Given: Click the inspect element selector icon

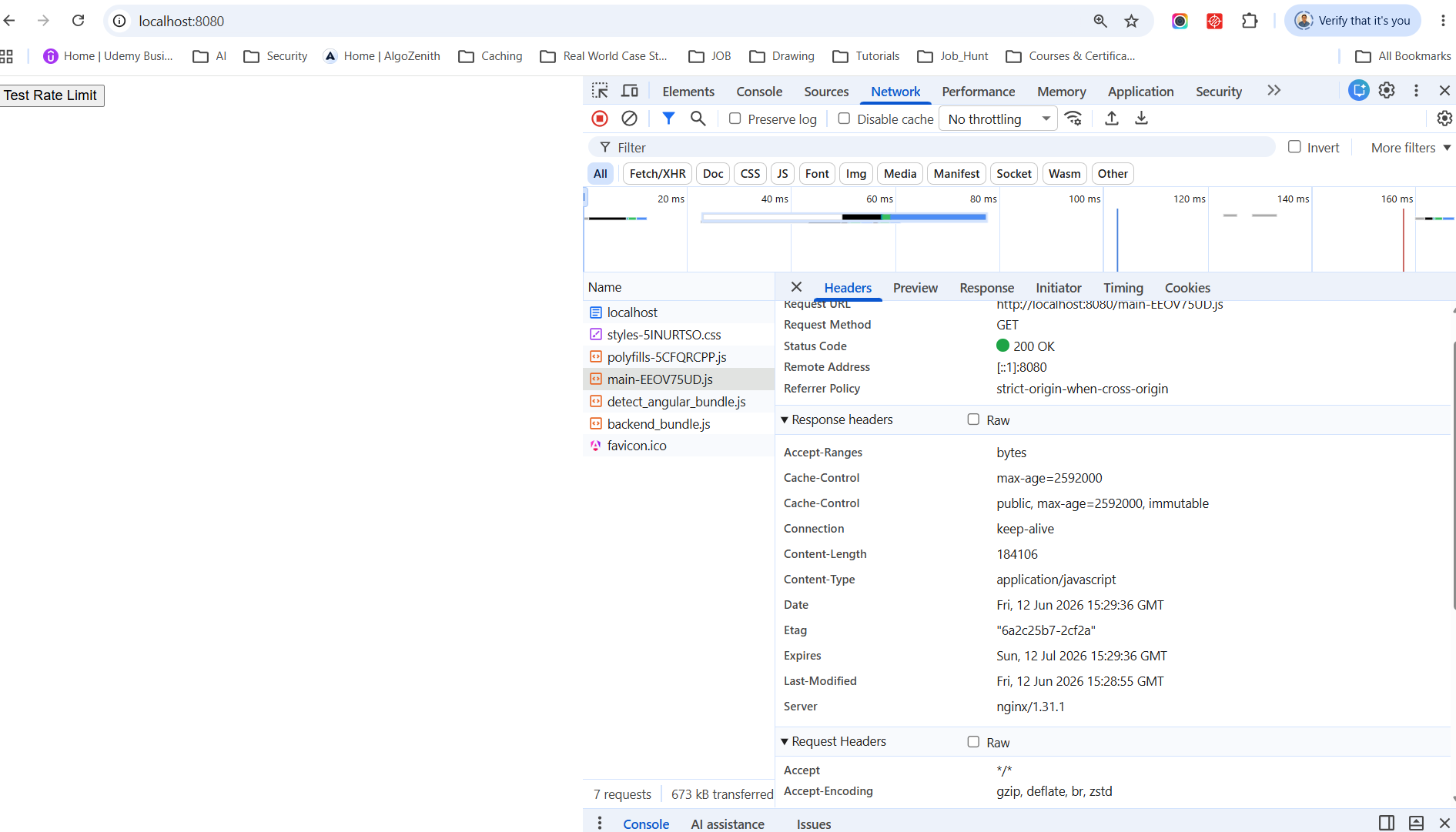Looking at the screenshot, I should pyautogui.click(x=600, y=91).
